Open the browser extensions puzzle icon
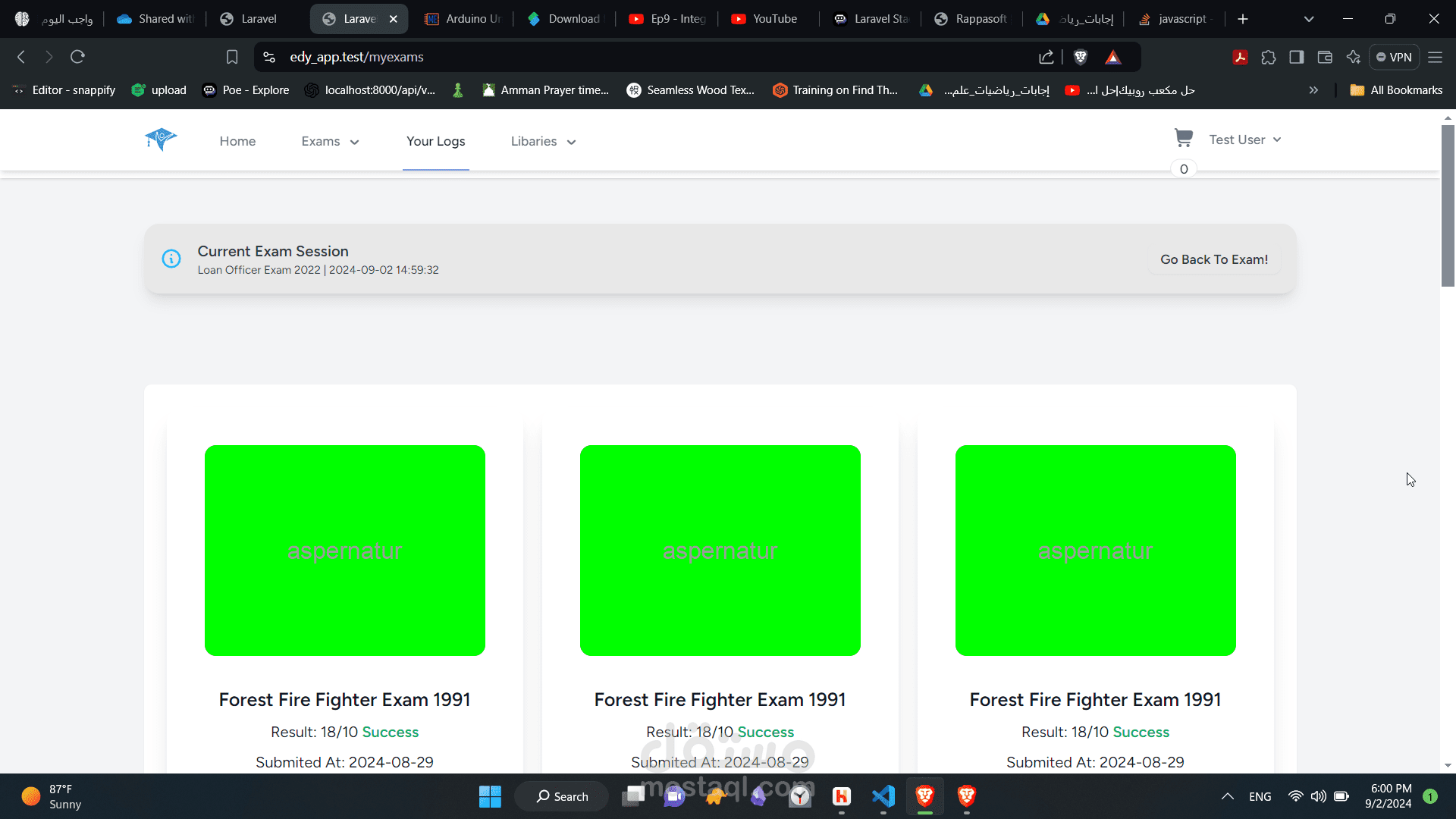This screenshot has height=819, width=1456. 1269,57
